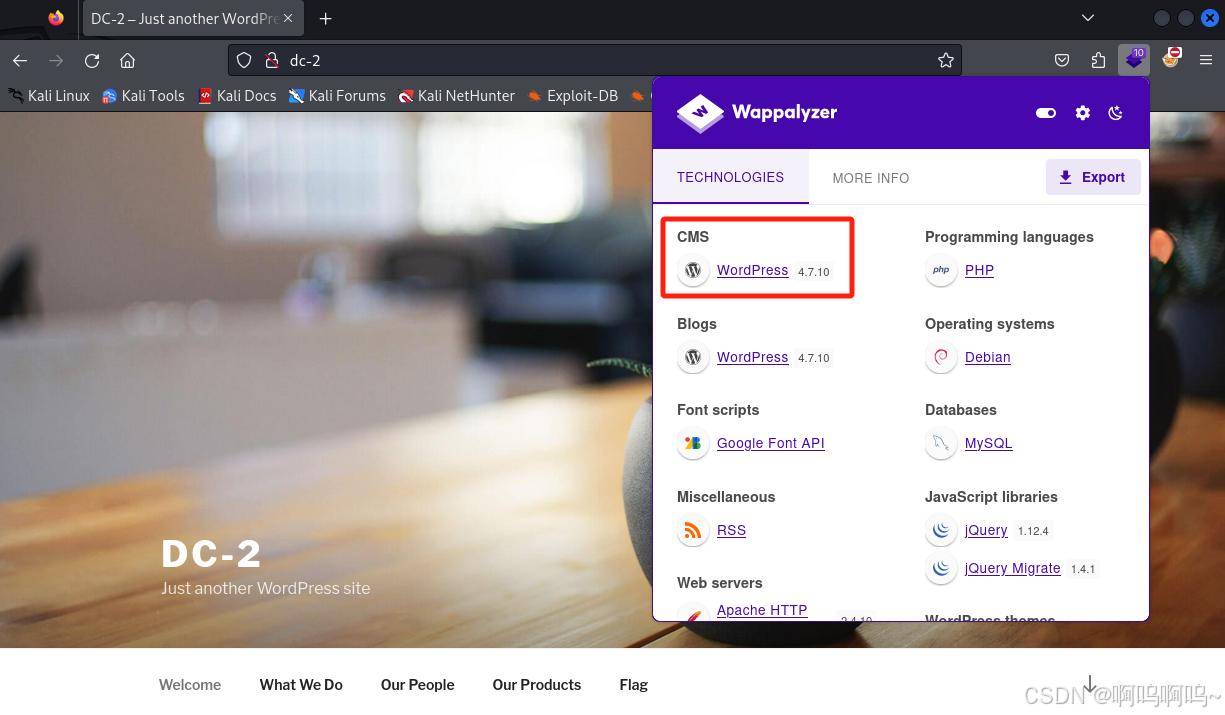Toggle the Wappalyzer enable switch
The height and width of the screenshot is (715, 1225).
[x=1046, y=113]
